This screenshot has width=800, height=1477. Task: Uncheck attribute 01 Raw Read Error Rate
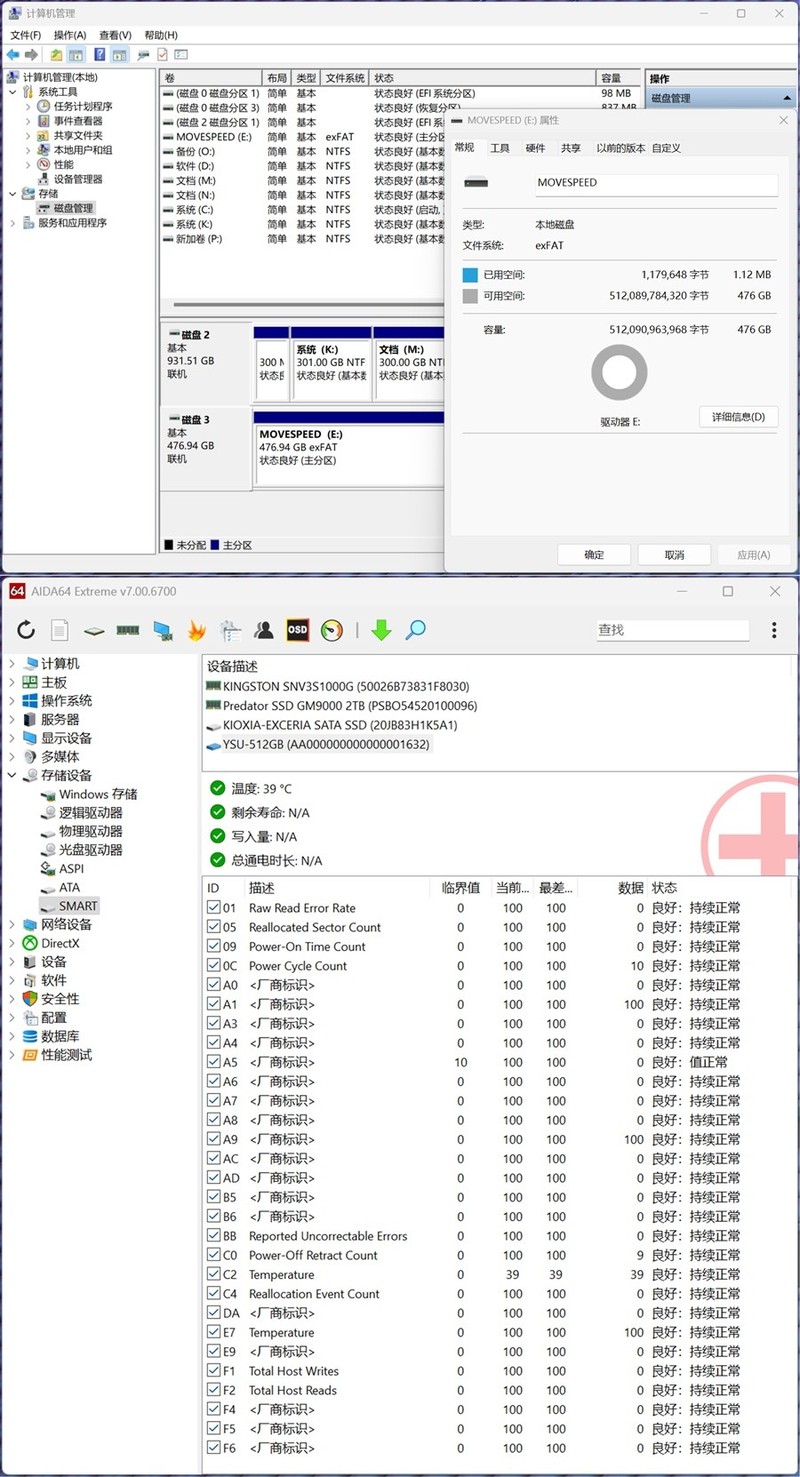tap(213, 908)
